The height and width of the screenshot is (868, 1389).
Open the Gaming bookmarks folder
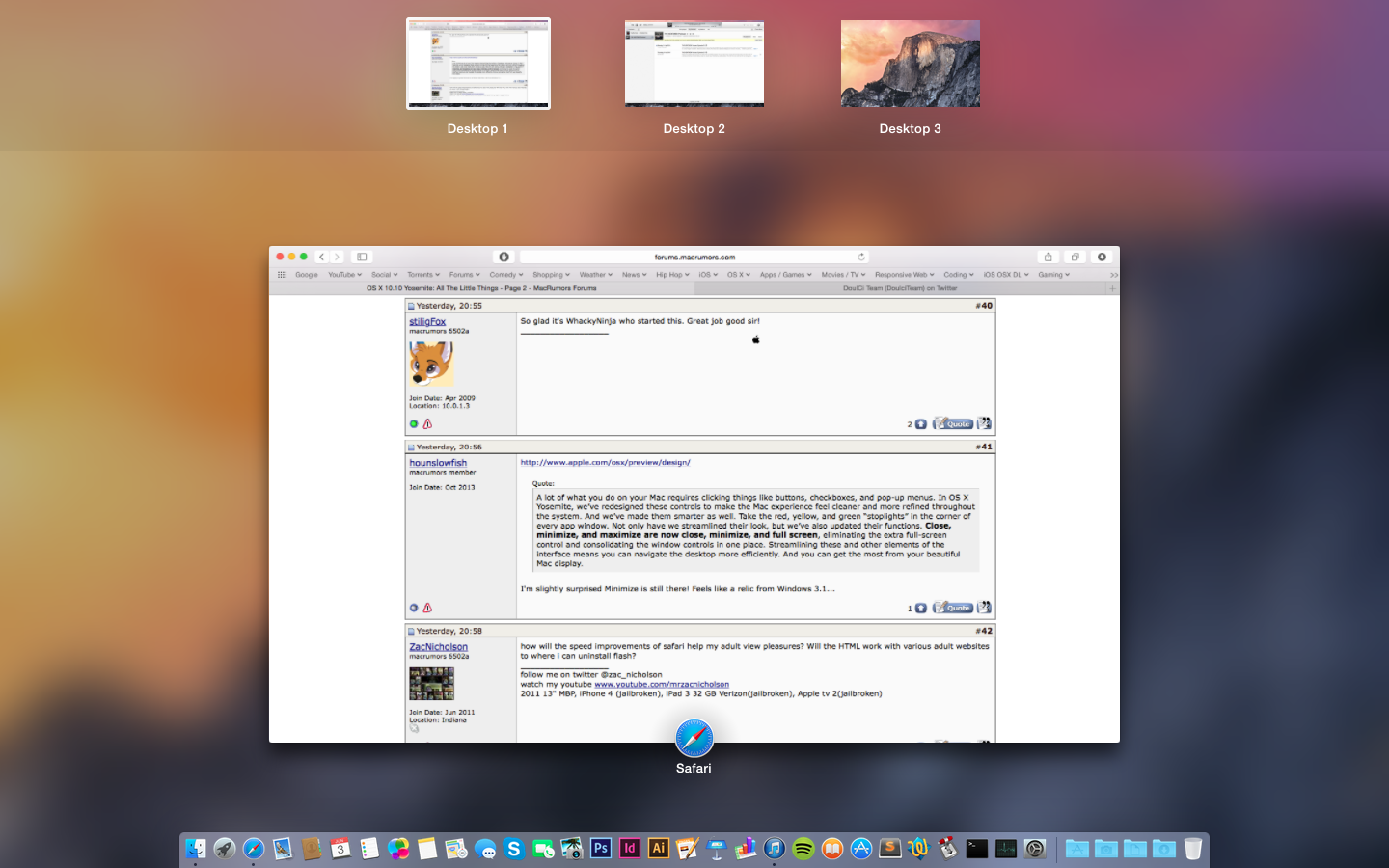[1053, 275]
